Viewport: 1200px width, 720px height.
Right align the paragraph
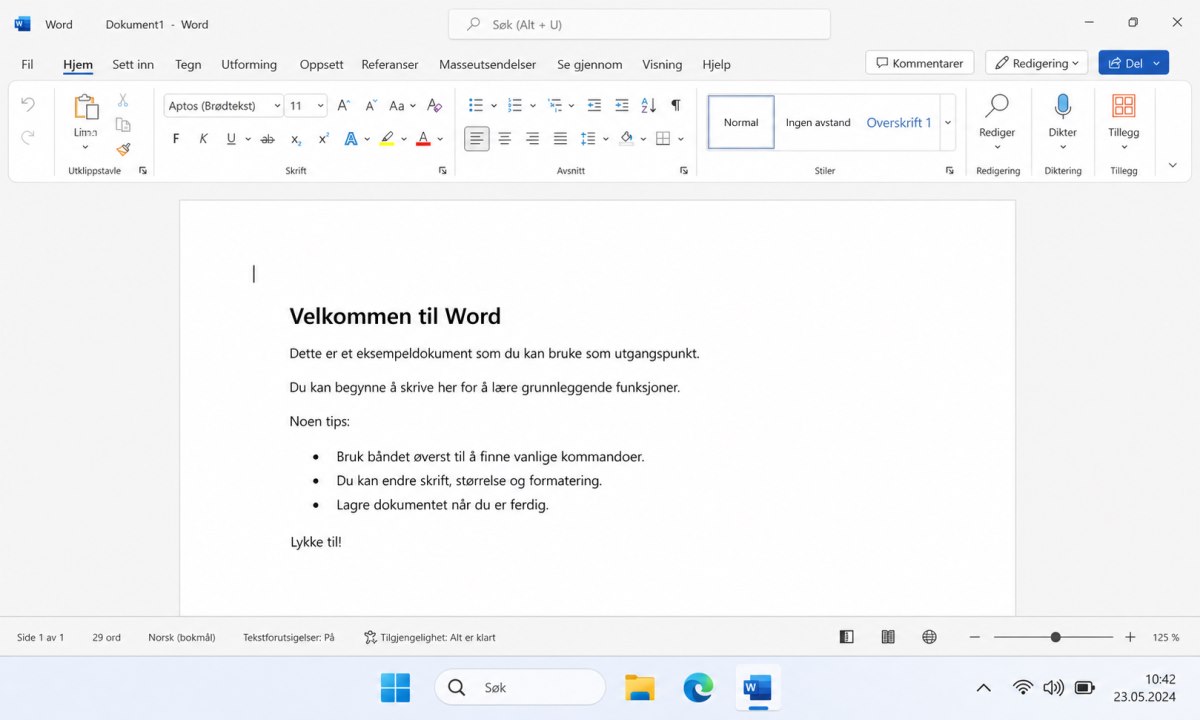coord(532,139)
